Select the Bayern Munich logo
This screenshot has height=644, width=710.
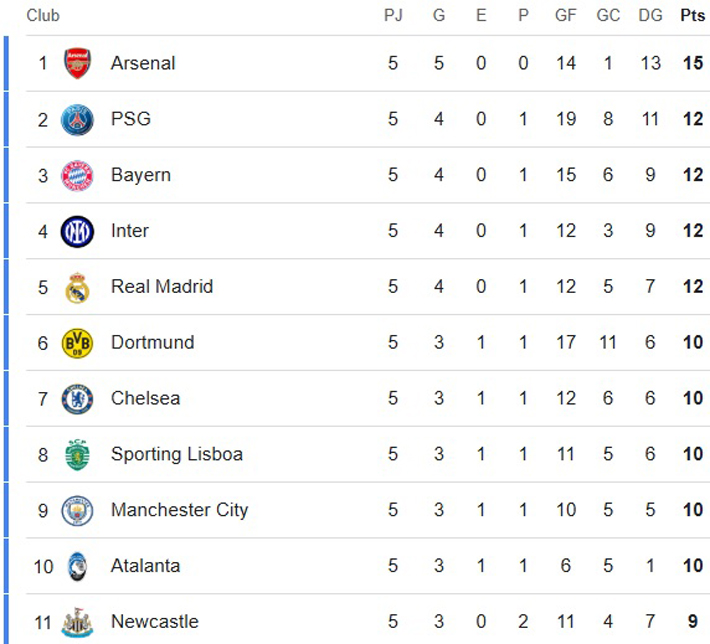coord(77,176)
